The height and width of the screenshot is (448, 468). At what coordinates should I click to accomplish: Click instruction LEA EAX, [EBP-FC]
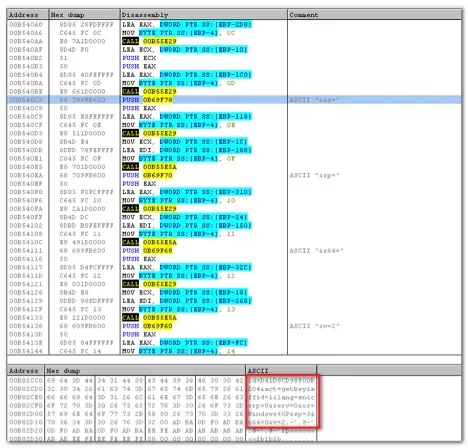point(185,343)
